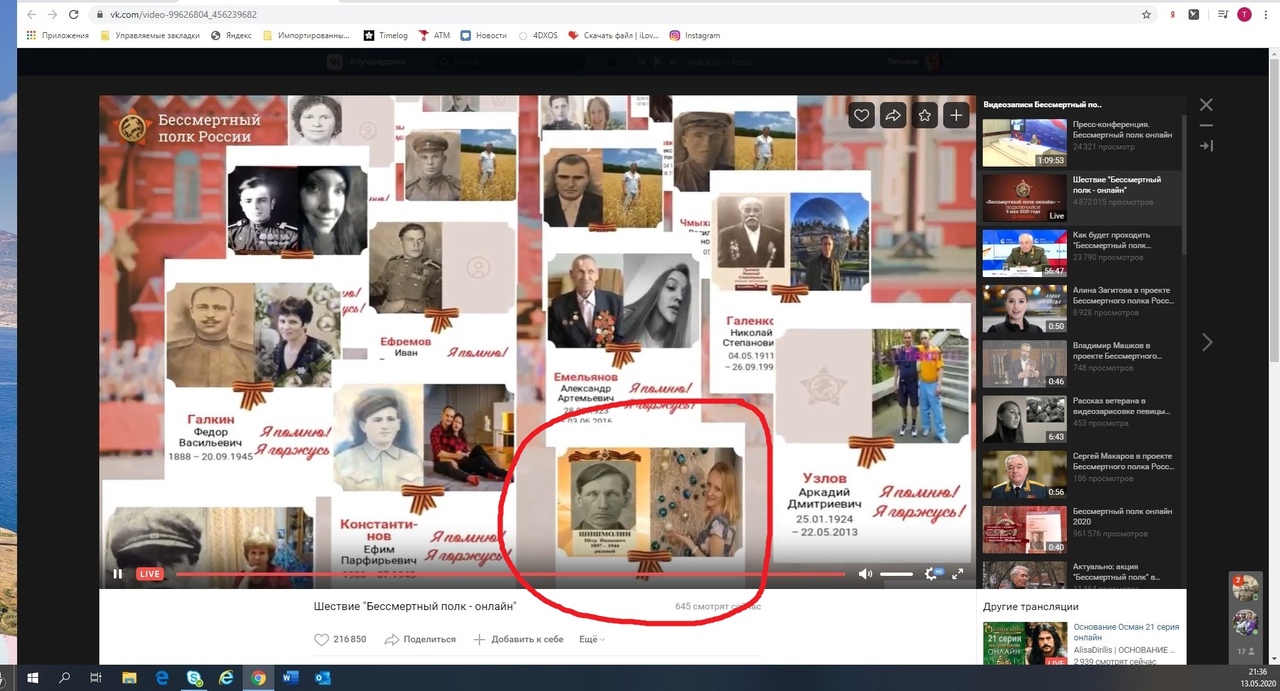The image size is (1280, 691).
Task: Open the Пресс-конференция video thumbnail
Action: coord(1024,143)
